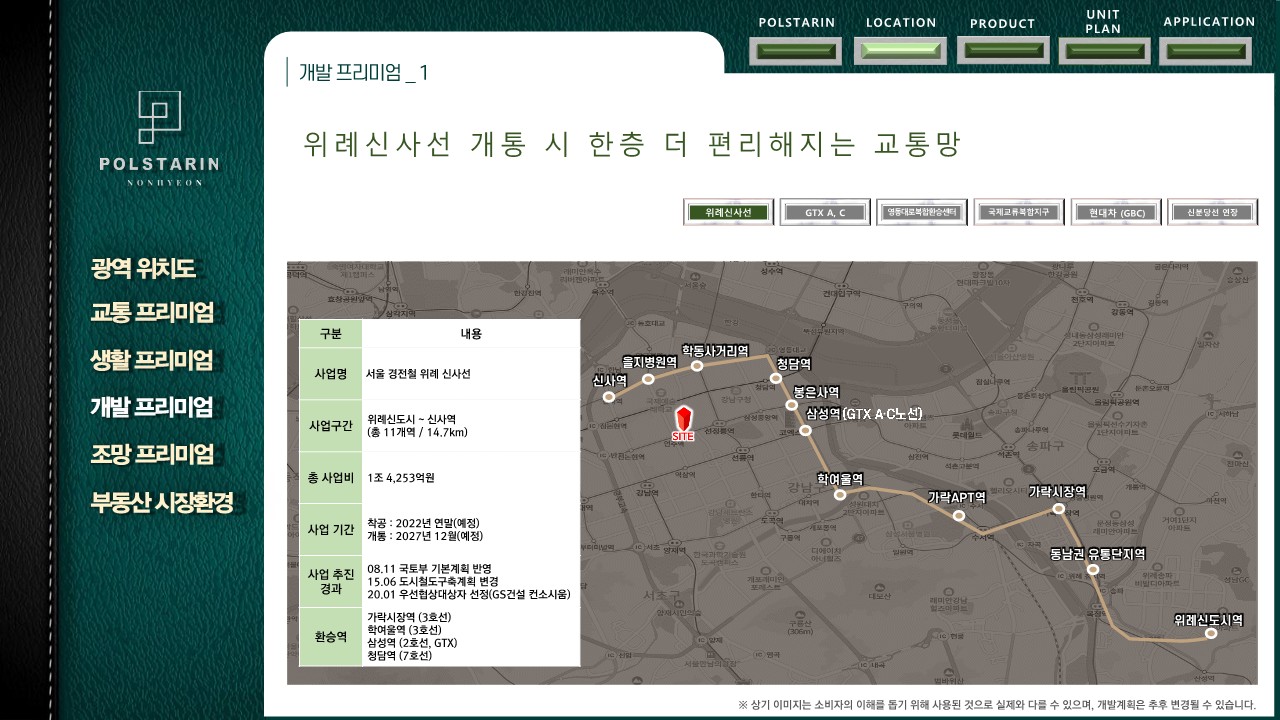The image size is (1280, 720).
Task: Click the 학여울역 station marker
Action: (840, 495)
